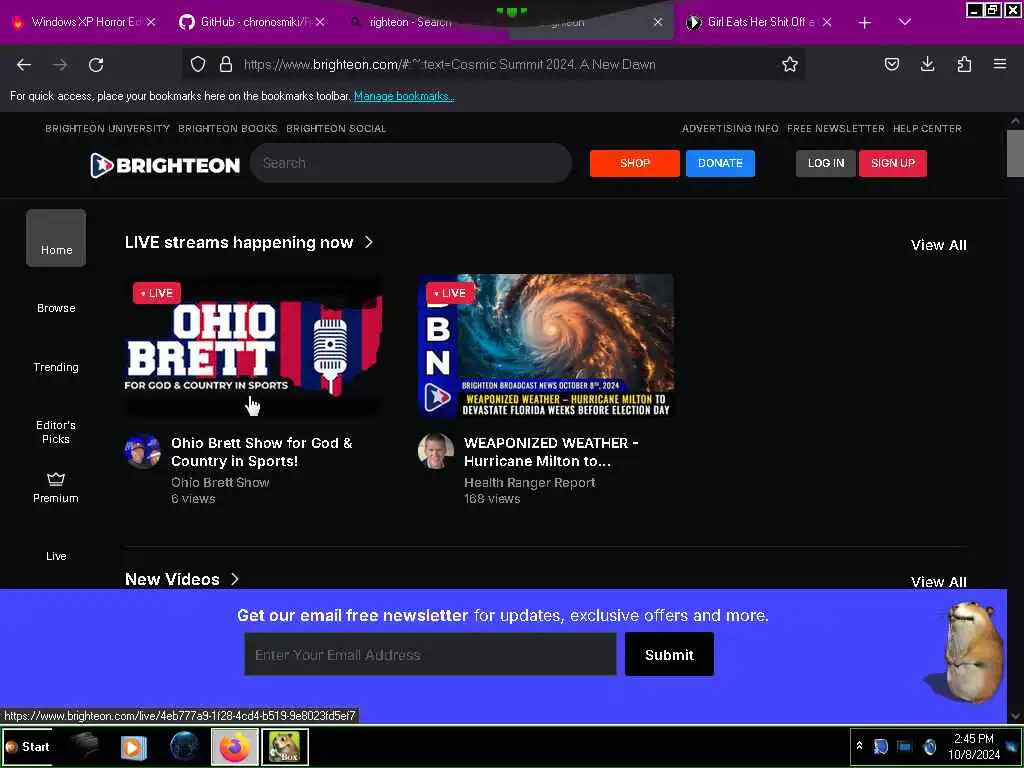Expand the list all tabs chevron
Viewport: 1024px width, 768px height.
point(904,22)
